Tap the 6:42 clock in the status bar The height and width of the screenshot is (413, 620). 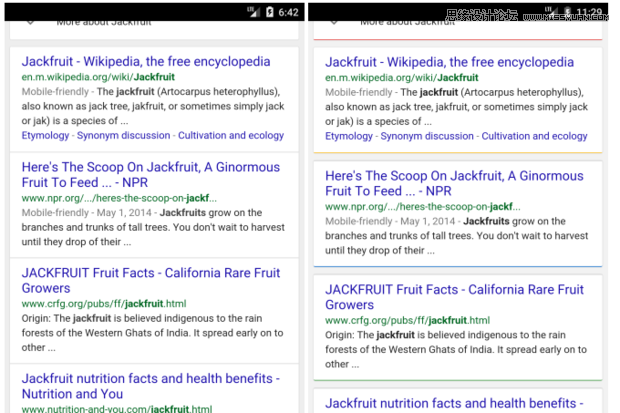point(288,12)
